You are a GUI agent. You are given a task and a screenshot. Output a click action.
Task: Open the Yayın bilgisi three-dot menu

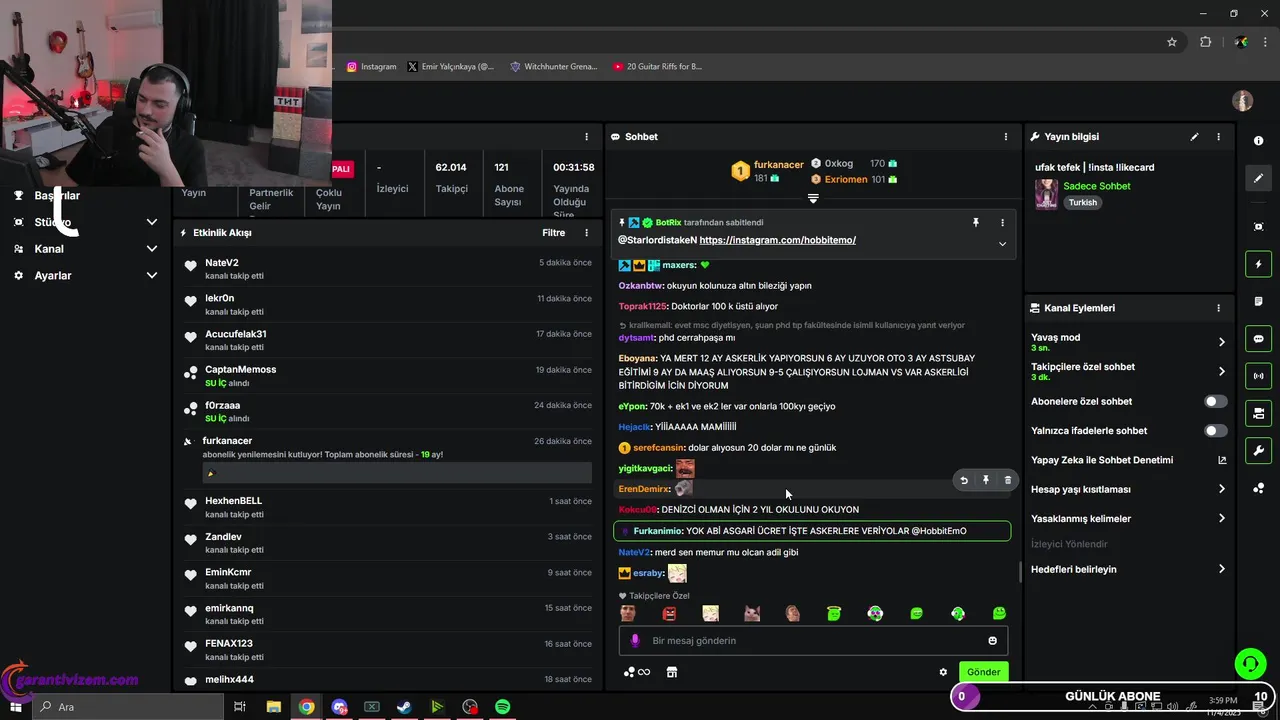coord(1218,137)
